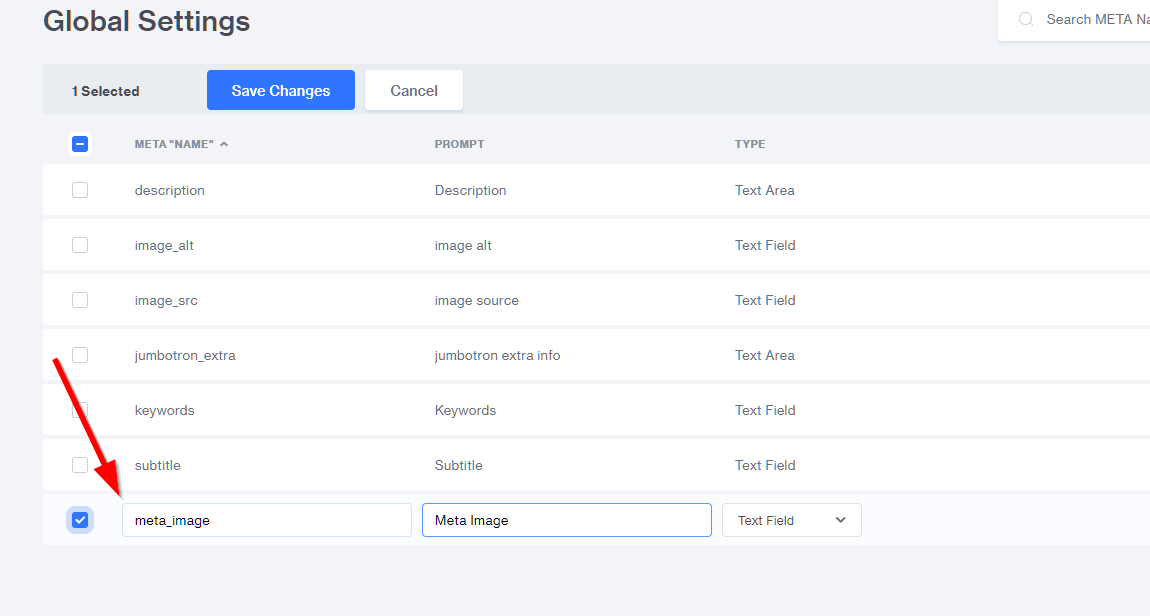Click the meta_image name input field

266,520
